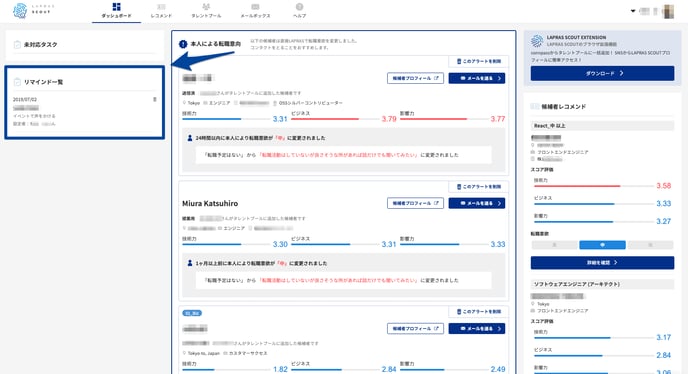688x374 pixels.
Task: Click the 詳細を確認 button
Action: [x=602, y=263]
